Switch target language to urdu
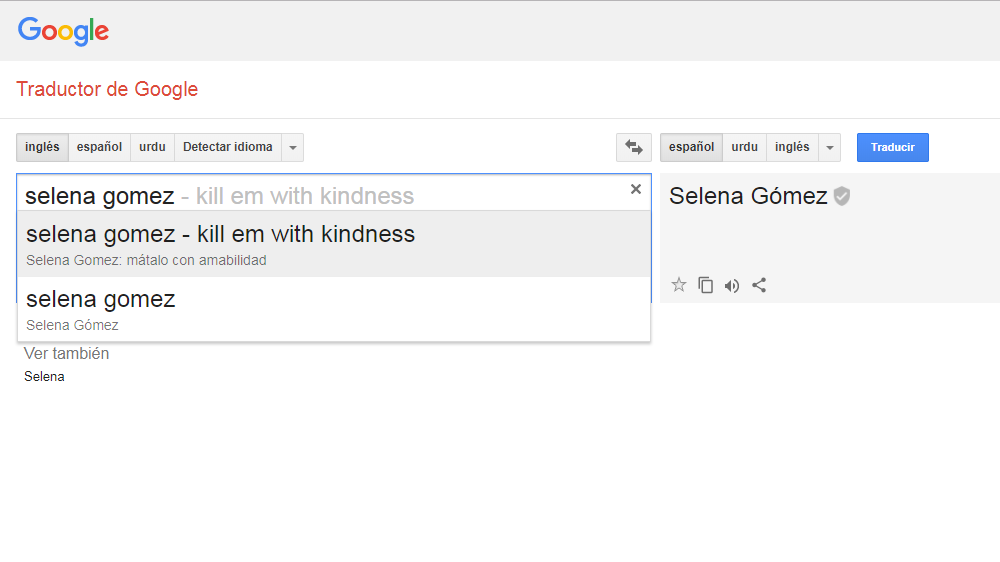 pyautogui.click(x=744, y=147)
